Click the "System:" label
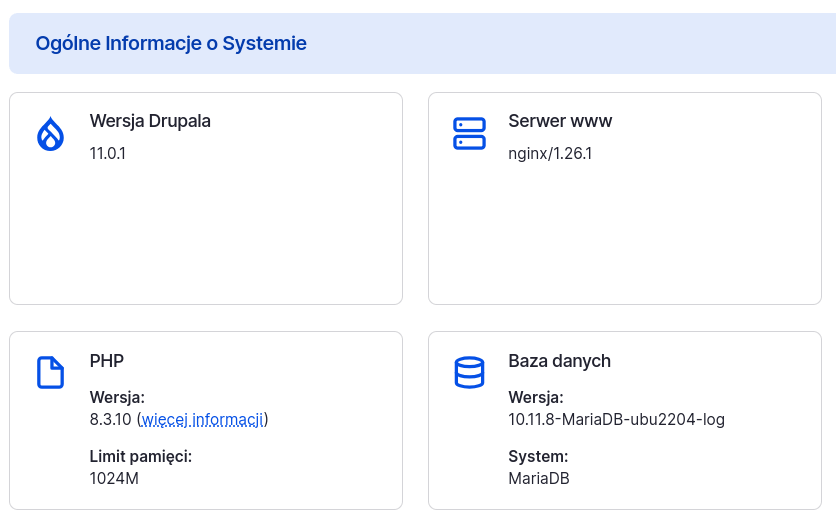The height and width of the screenshot is (520, 836). pyautogui.click(x=538, y=457)
